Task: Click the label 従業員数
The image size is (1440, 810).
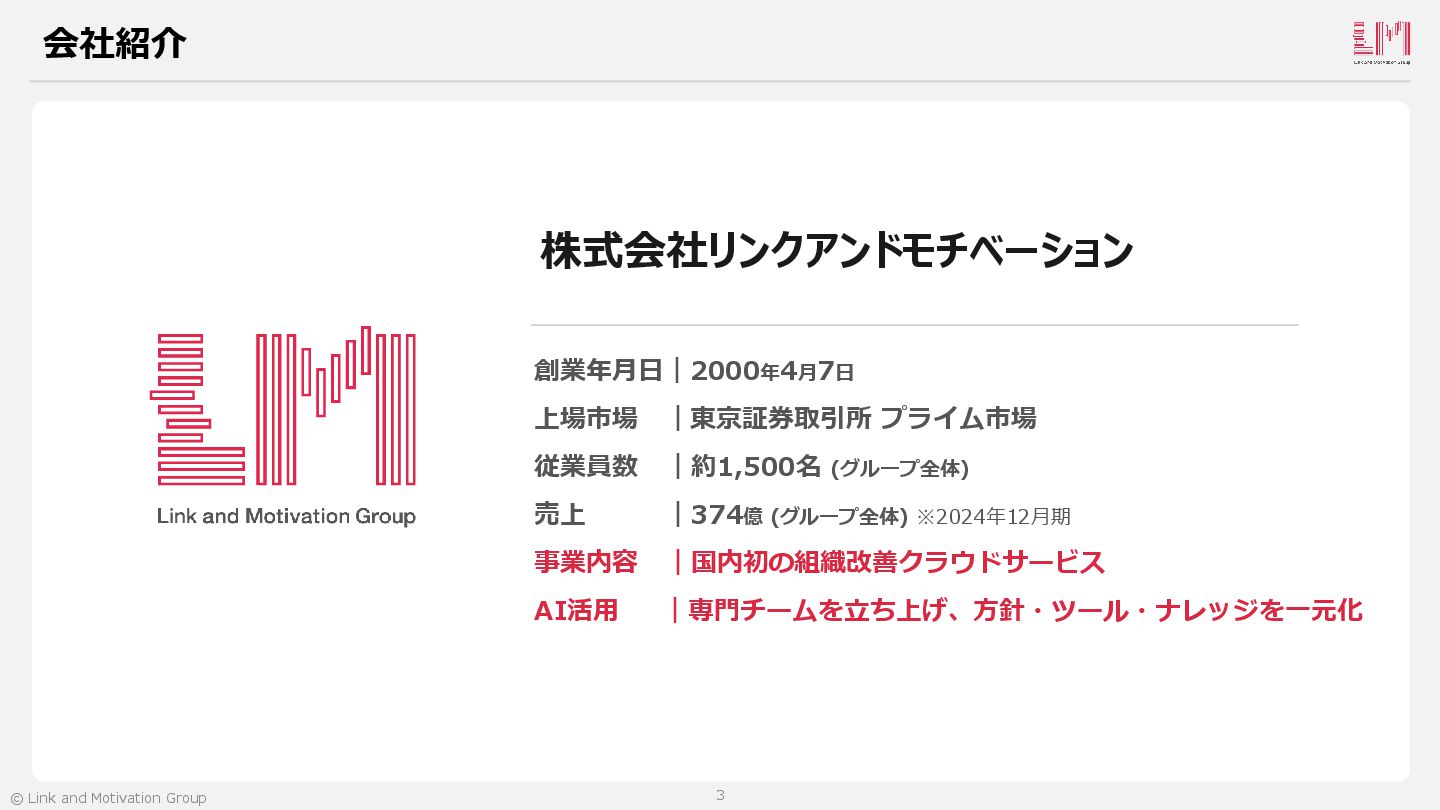Action: 585,466
